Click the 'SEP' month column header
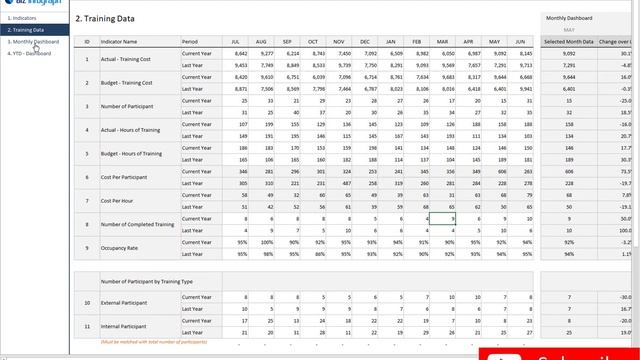Screen dimensions: 640x360 pyautogui.click(x=287, y=42)
